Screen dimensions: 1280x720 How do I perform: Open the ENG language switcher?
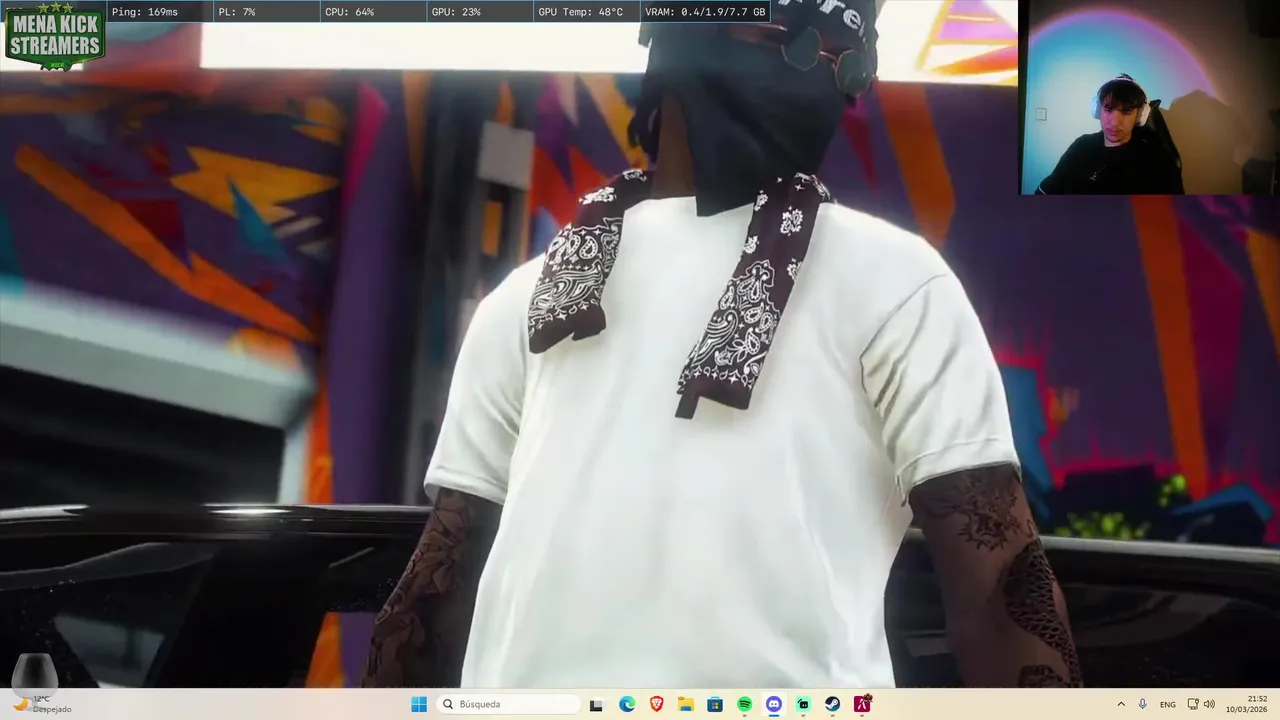[x=1168, y=704]
